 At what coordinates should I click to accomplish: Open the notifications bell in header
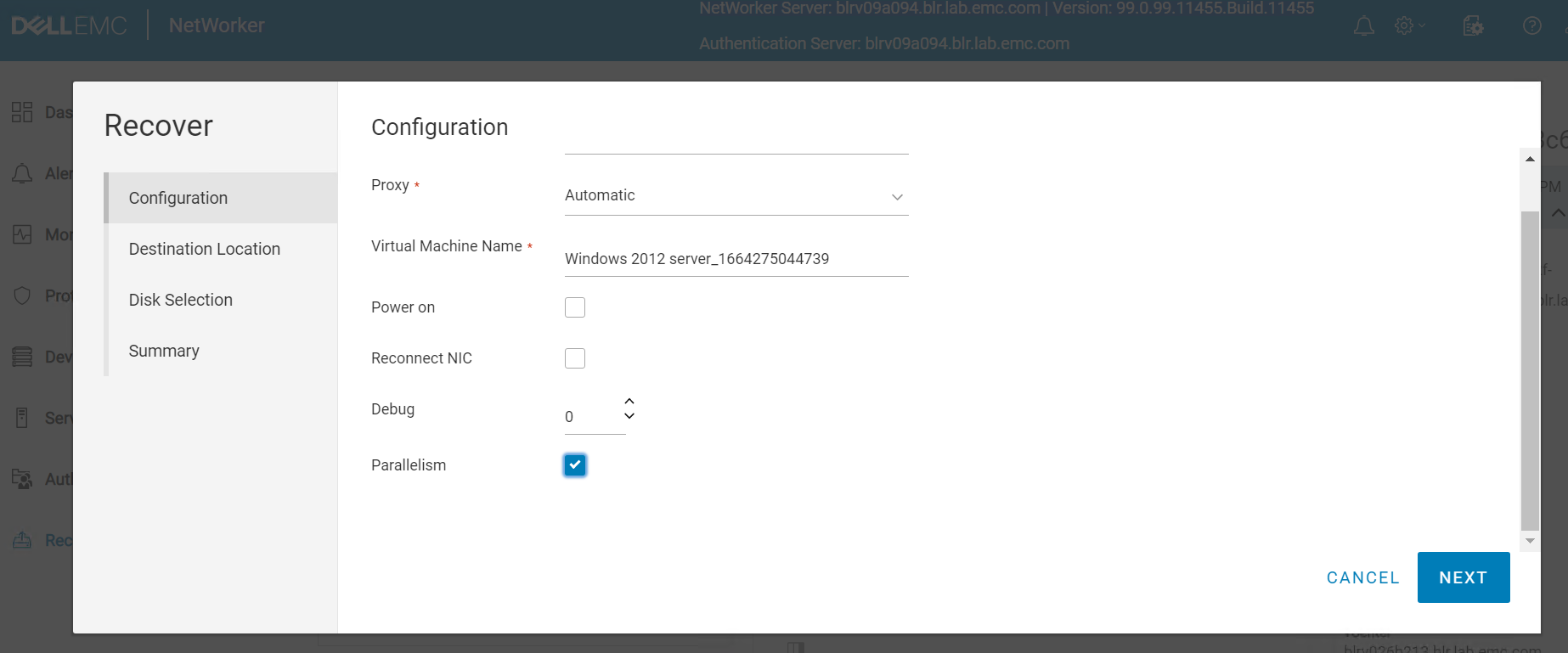pyautogui.click(x=1364, y=26)
